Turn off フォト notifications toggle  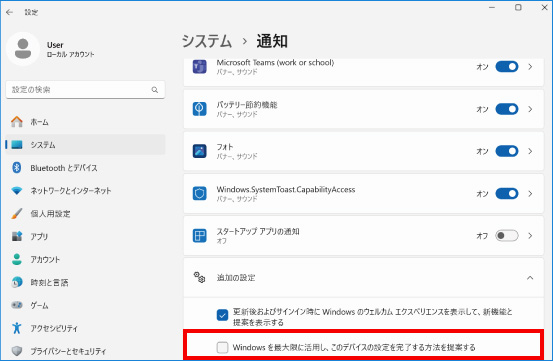(507, 151)
